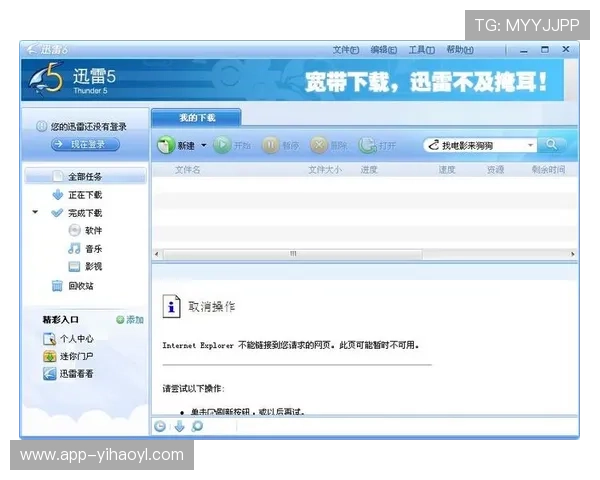The width and height of the screenshot is (600, 480).
Task: Collapse the 完成下载 tree arrow
Action: pos(35,212)
